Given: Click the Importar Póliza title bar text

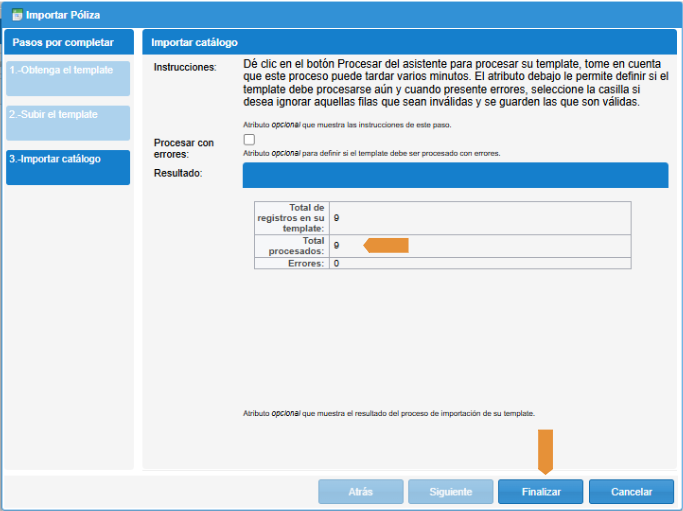Looking at the screenshot, I should coord(63,15).
